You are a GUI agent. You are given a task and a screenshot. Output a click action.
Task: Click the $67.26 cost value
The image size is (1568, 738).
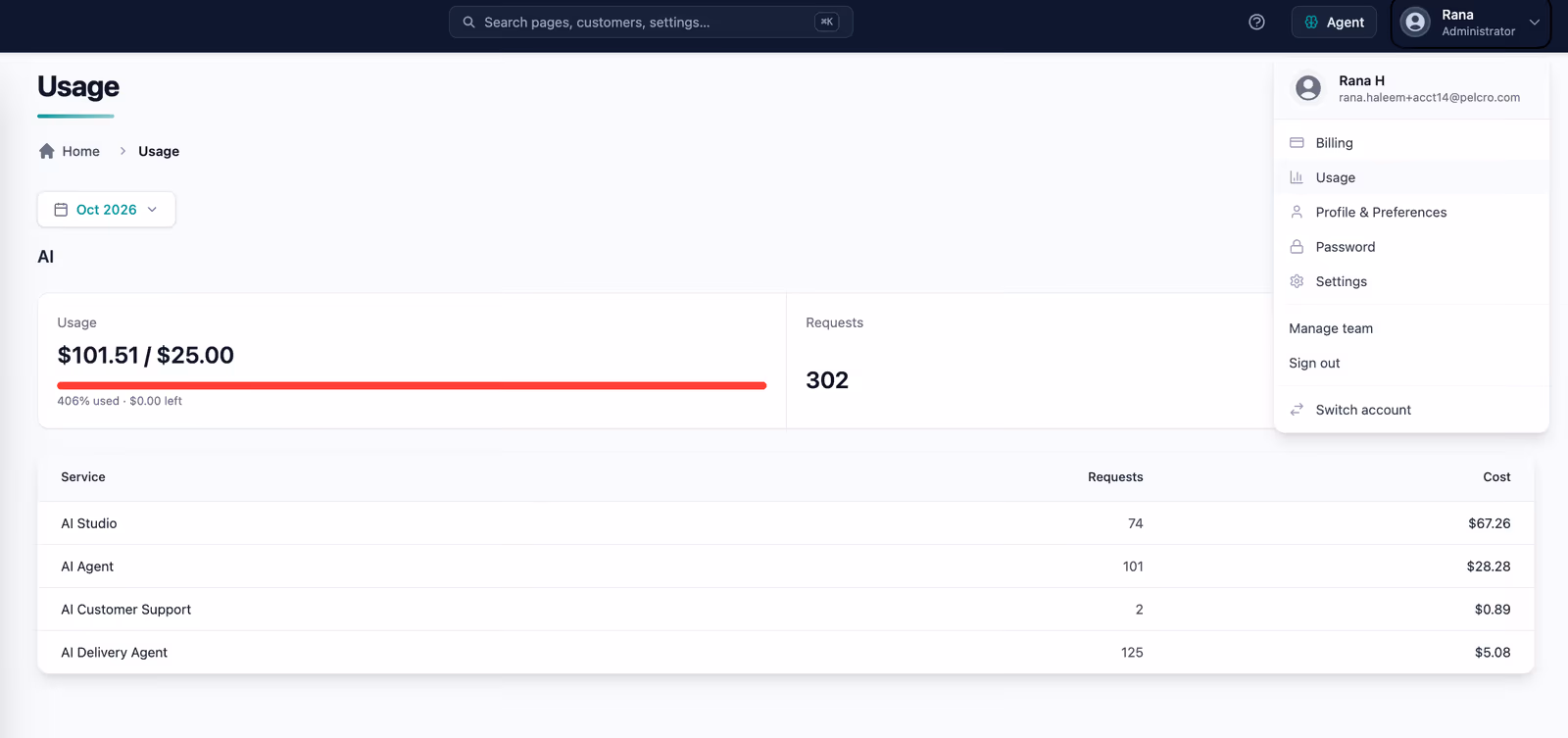click(x=1489, y=523)
